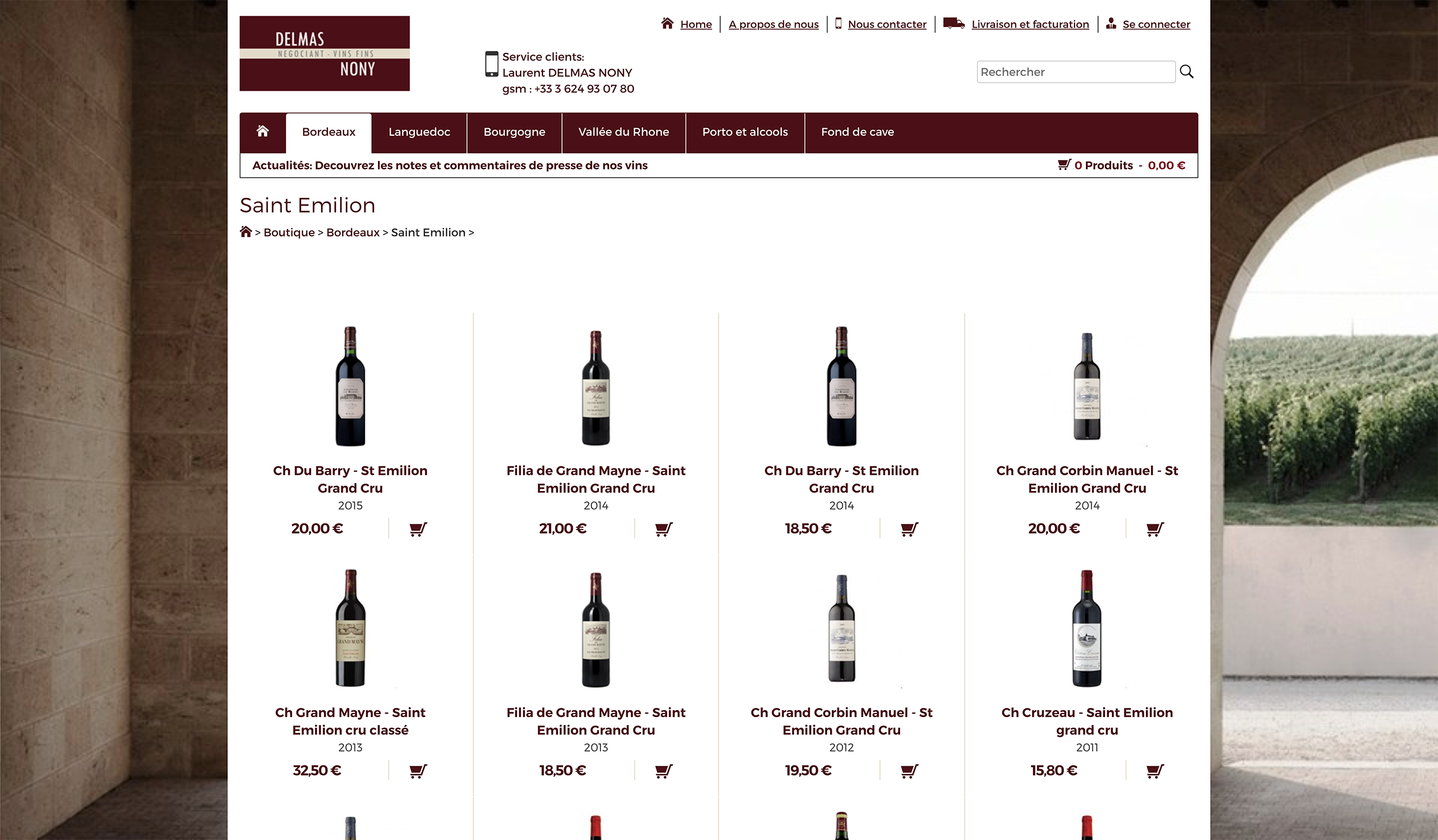The image size is (1438, 840).
Task: Add Ch Cruzeau 2011 to cart
Action: click(1155, 771)
